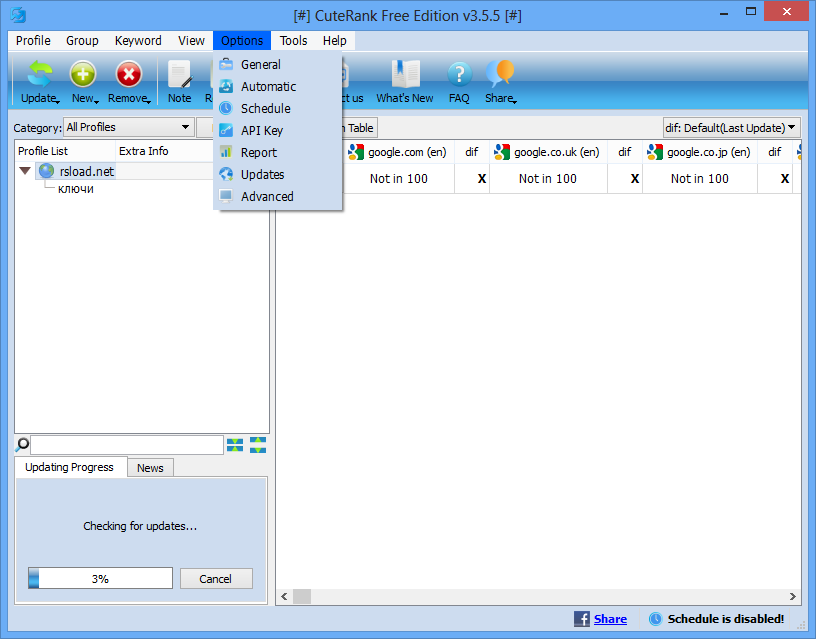Choose Advanced from Options menu
This screenshot has width=816, height=639.
(x=278, y=196)
